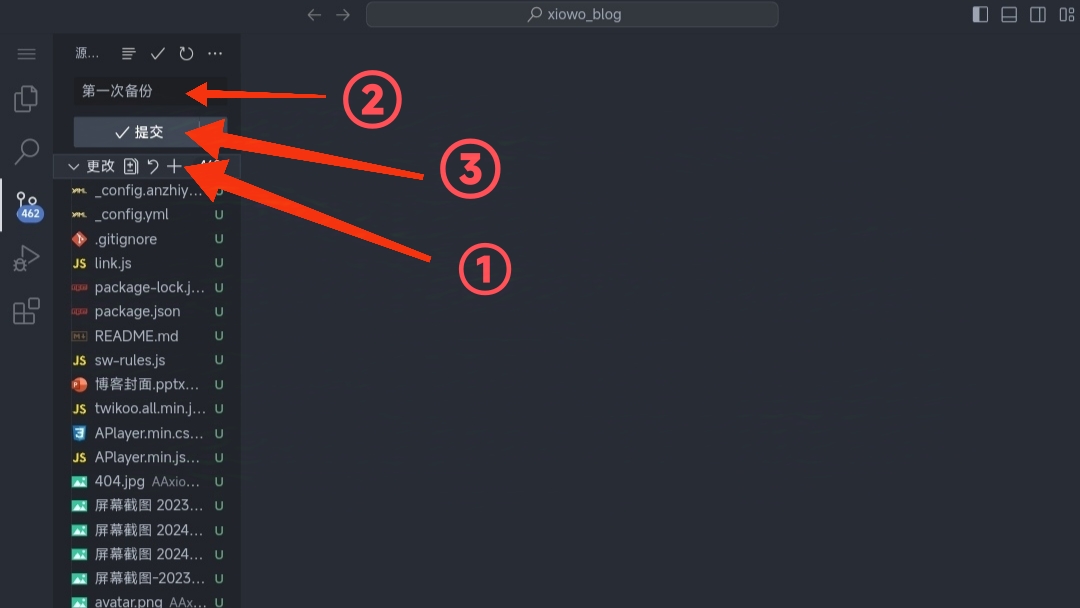
Task: Click the 提交 commit button
Action: (x=137, y=132)
